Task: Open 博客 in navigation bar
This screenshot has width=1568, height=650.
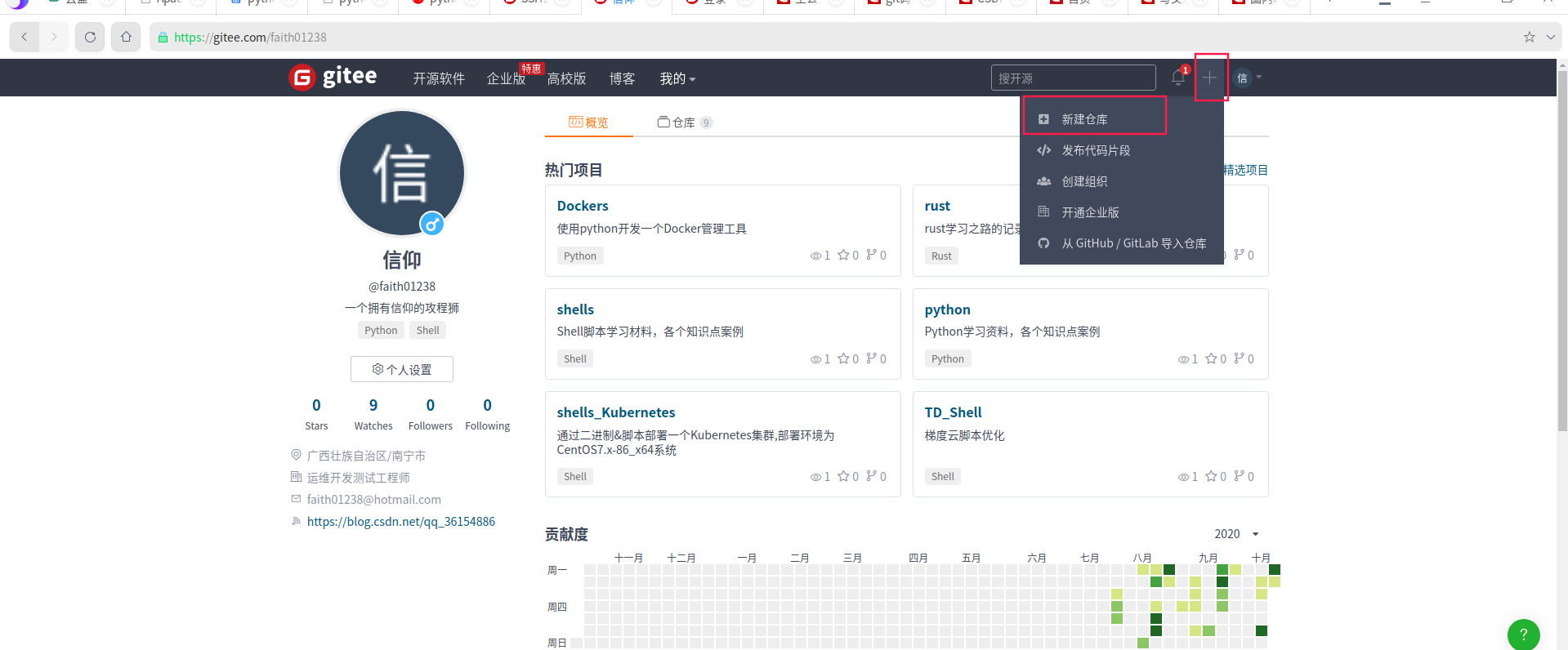Action: point(622,78)
